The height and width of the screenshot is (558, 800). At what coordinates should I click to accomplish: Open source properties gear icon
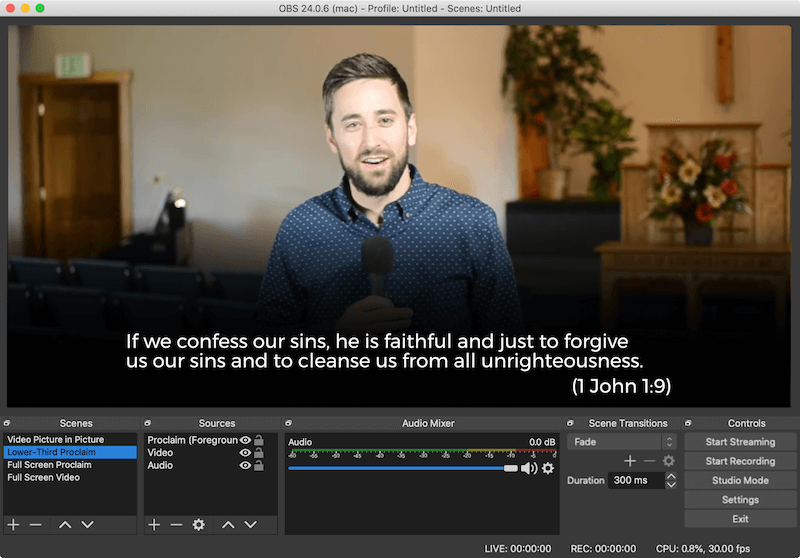click(198, 524)
